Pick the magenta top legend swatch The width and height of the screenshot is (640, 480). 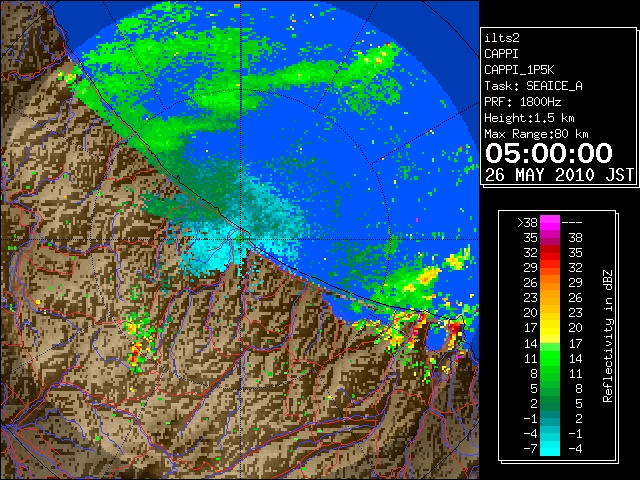tap(550, 222)
